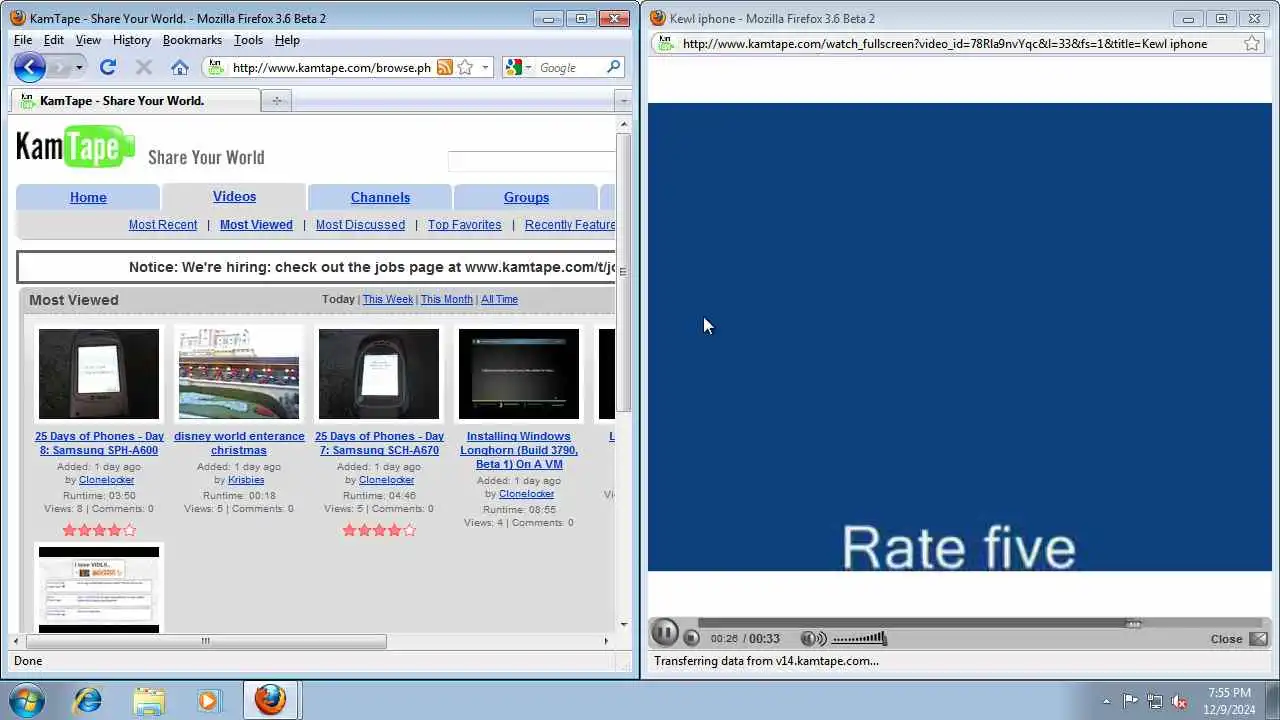Click the video seek progress bar
This screenshot has height=720, width=1280.
tap(980, 623)
